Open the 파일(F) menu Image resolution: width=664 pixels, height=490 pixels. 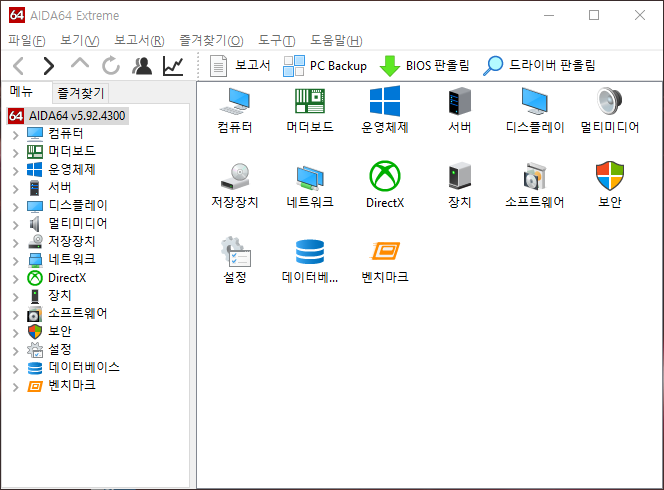27,41
